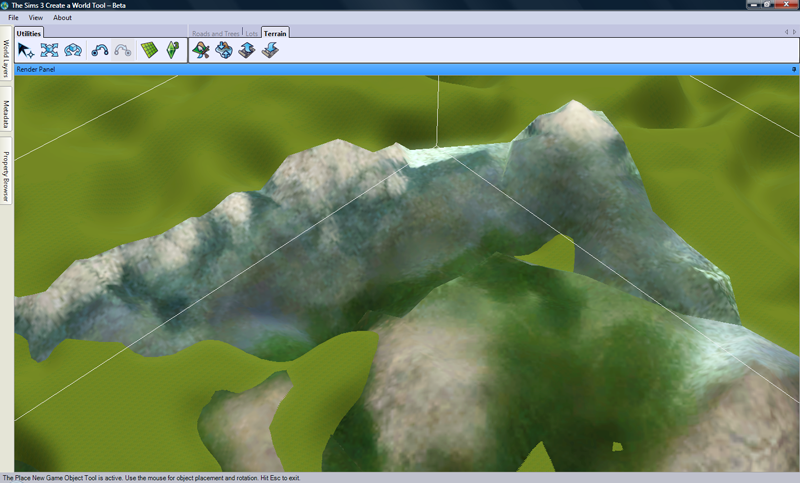Select the Terrain tab
Image resolution: width=800 pixels, height=483 pixels.
click(275, 33)
